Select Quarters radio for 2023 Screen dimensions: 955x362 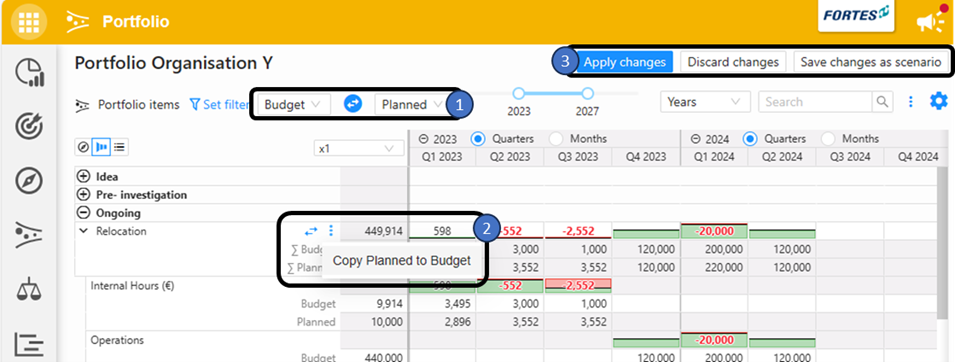pos(478,139)
